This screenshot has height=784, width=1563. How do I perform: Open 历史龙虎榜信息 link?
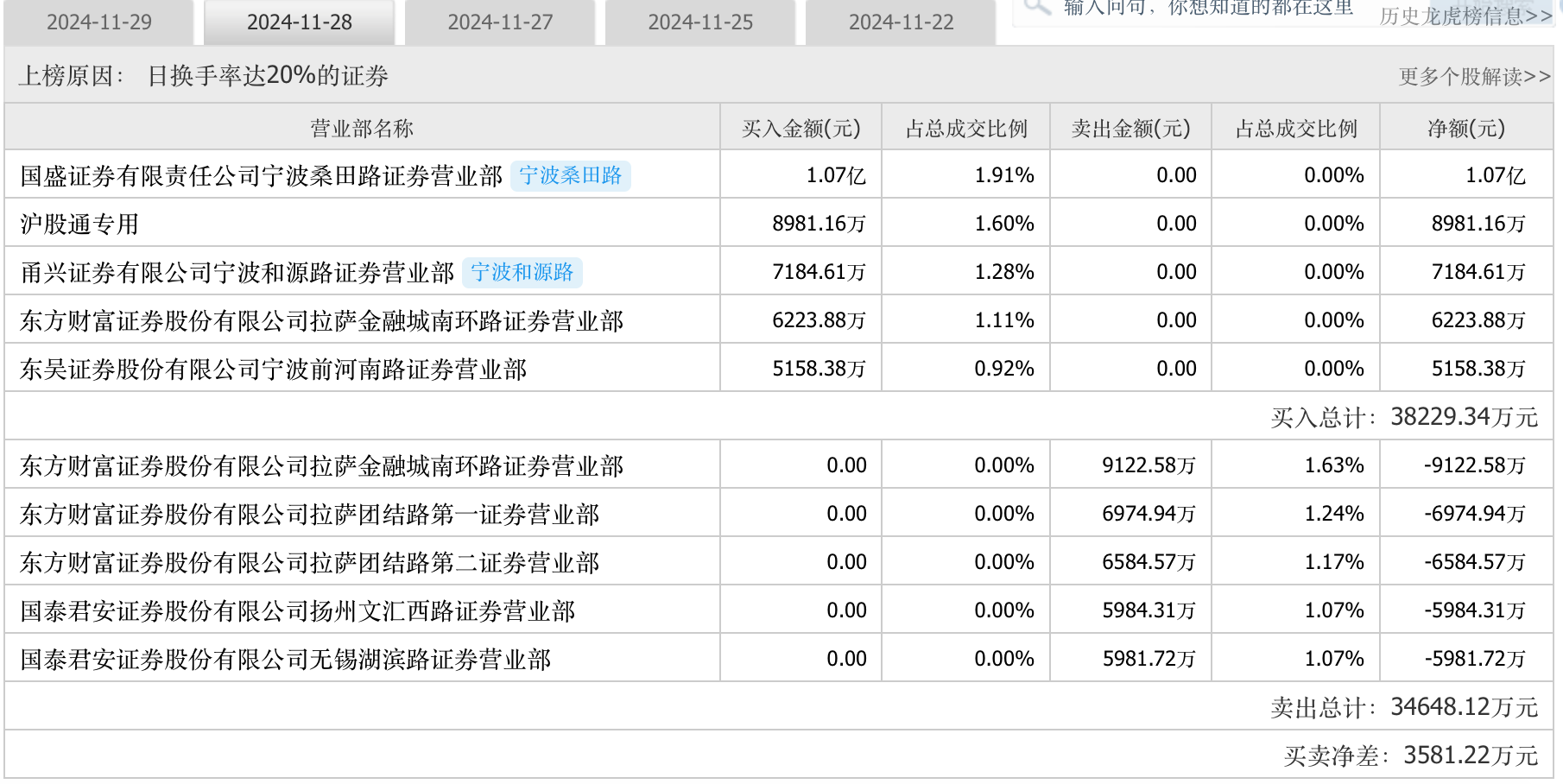point(1465,16)
